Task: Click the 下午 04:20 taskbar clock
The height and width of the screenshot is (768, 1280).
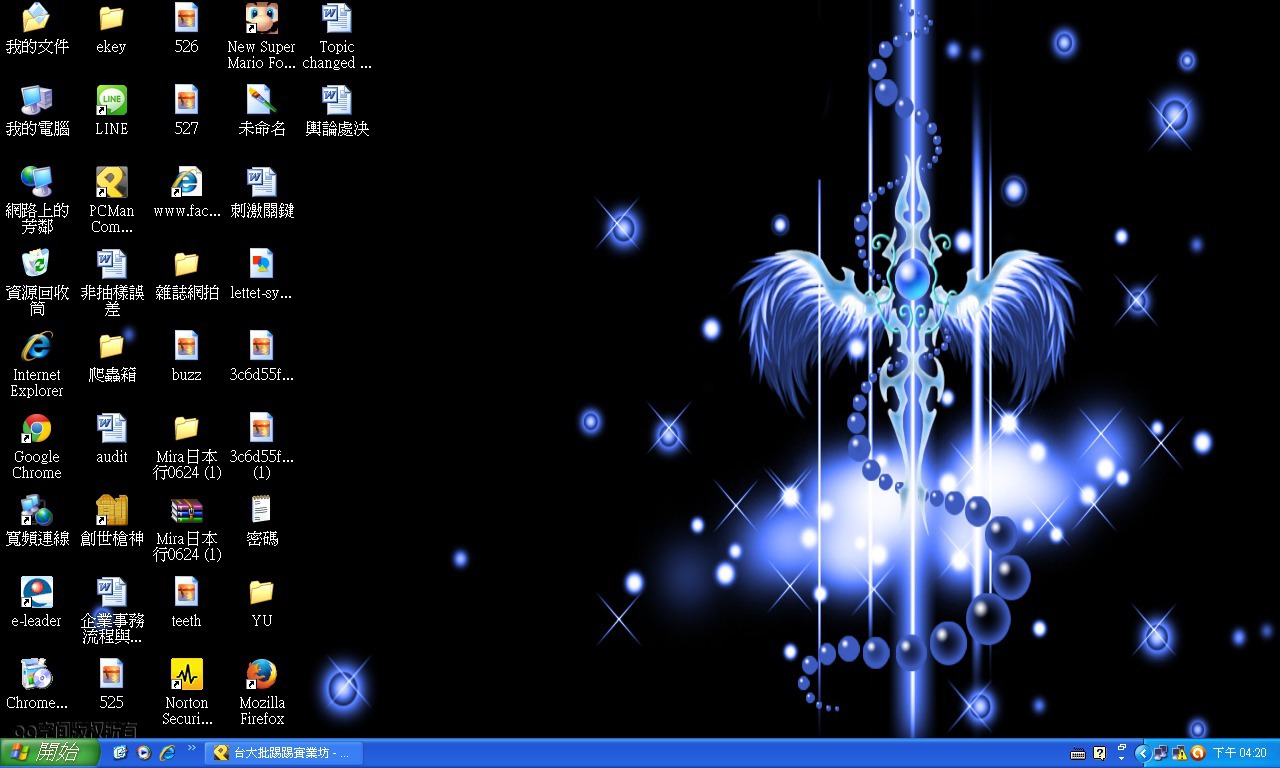Action: tap(1240, 753)
